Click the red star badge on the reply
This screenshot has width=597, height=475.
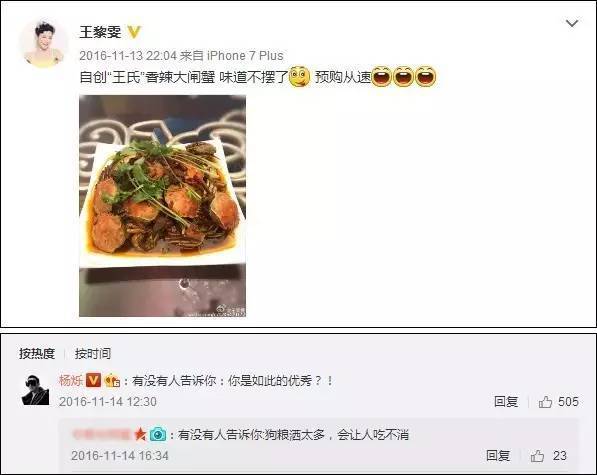pos(140,434)
